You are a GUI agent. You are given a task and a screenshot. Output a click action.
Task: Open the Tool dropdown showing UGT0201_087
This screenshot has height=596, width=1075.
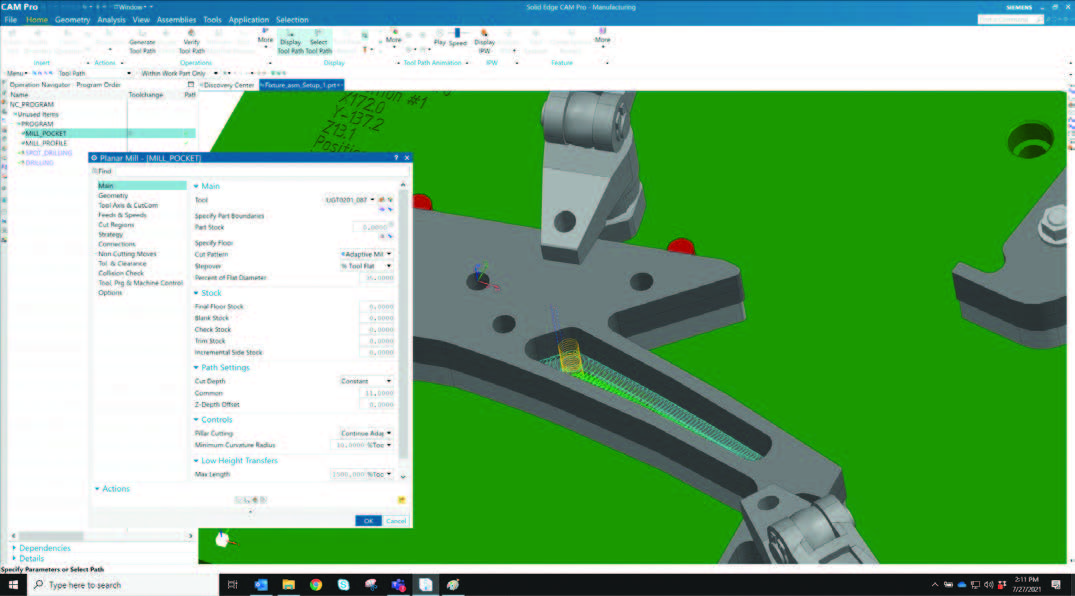tap(372, 200)
